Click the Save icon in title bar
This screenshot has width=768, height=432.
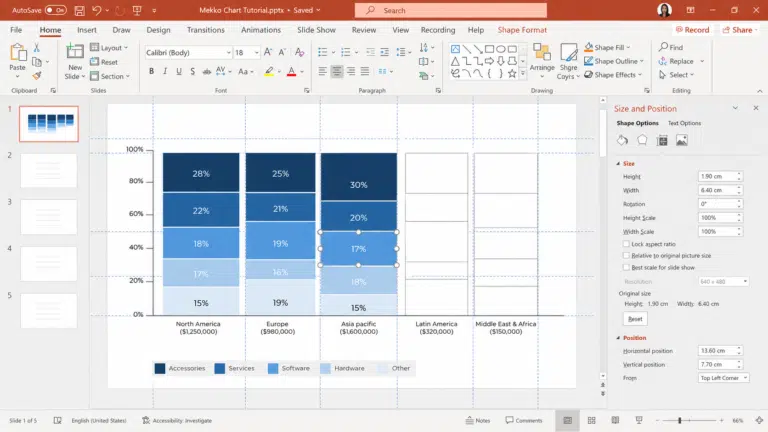[79, 10]
